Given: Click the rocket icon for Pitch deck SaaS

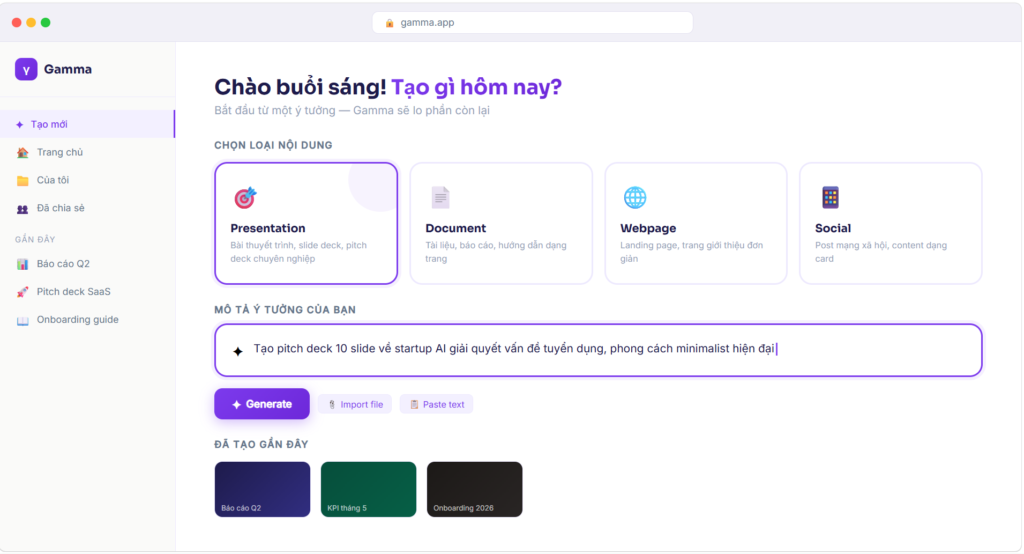Looking at the screenshot, I should click(22, 292).
